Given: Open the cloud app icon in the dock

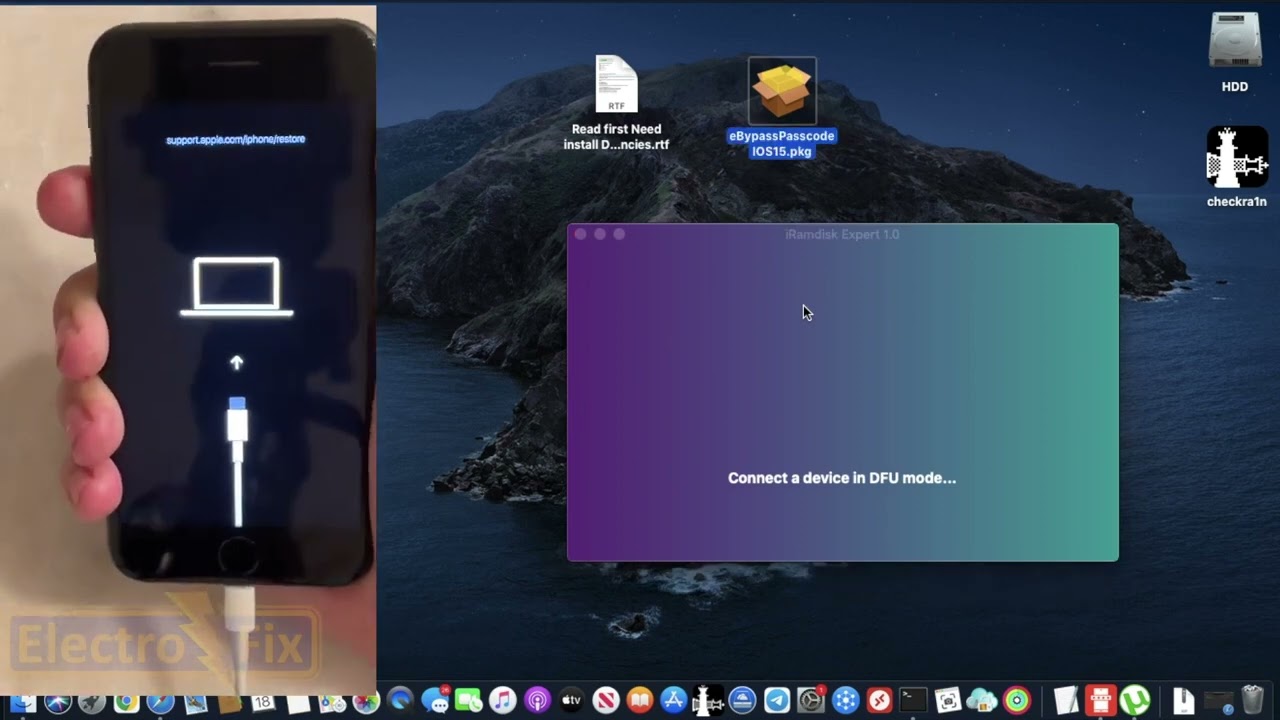Looking at the screenshot, I should click(x=982, y=701).
